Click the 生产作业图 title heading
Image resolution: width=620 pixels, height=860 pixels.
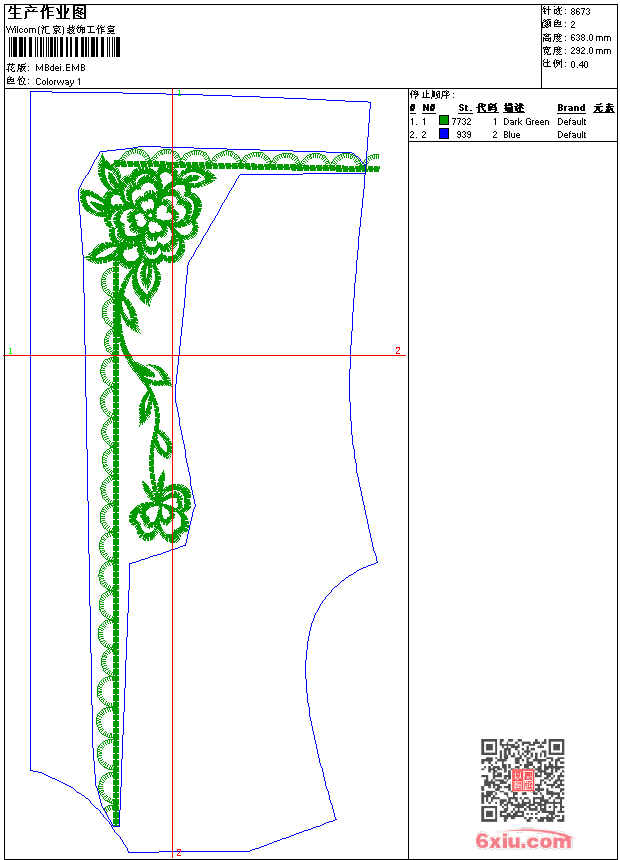pyautogui.click(x=47, y=12)
